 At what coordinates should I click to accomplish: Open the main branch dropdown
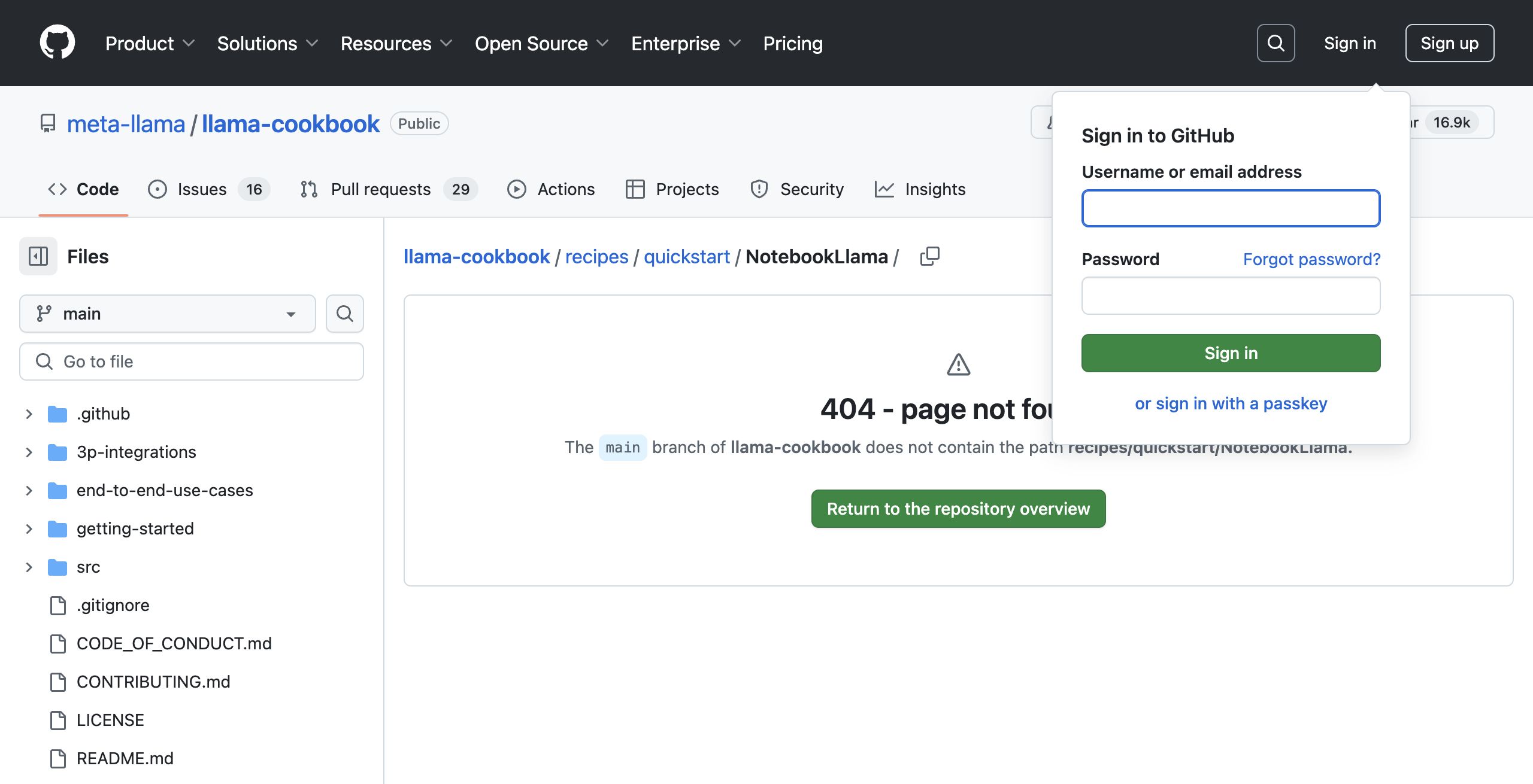(168, 314)
